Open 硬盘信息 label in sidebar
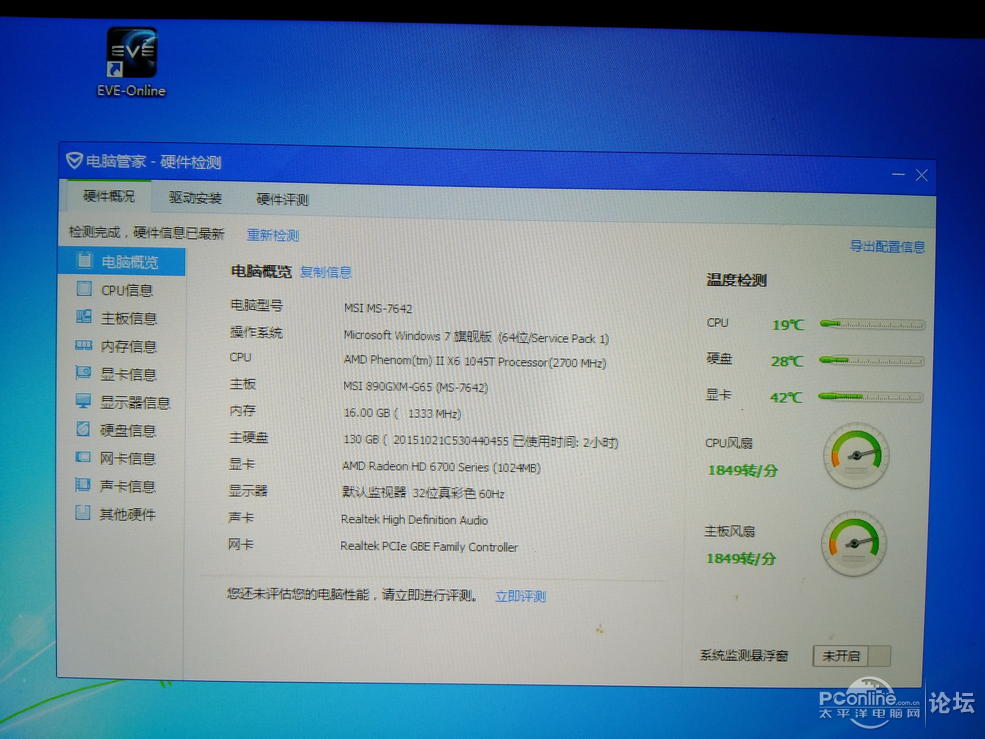 coord(128,430)
